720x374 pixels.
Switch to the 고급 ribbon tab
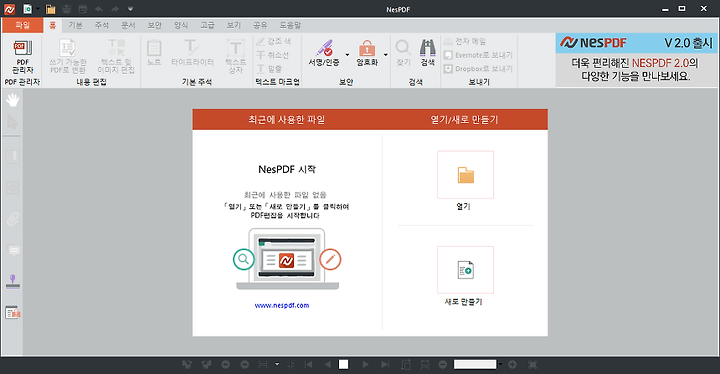pyautogui.click(x=207, y=25)
